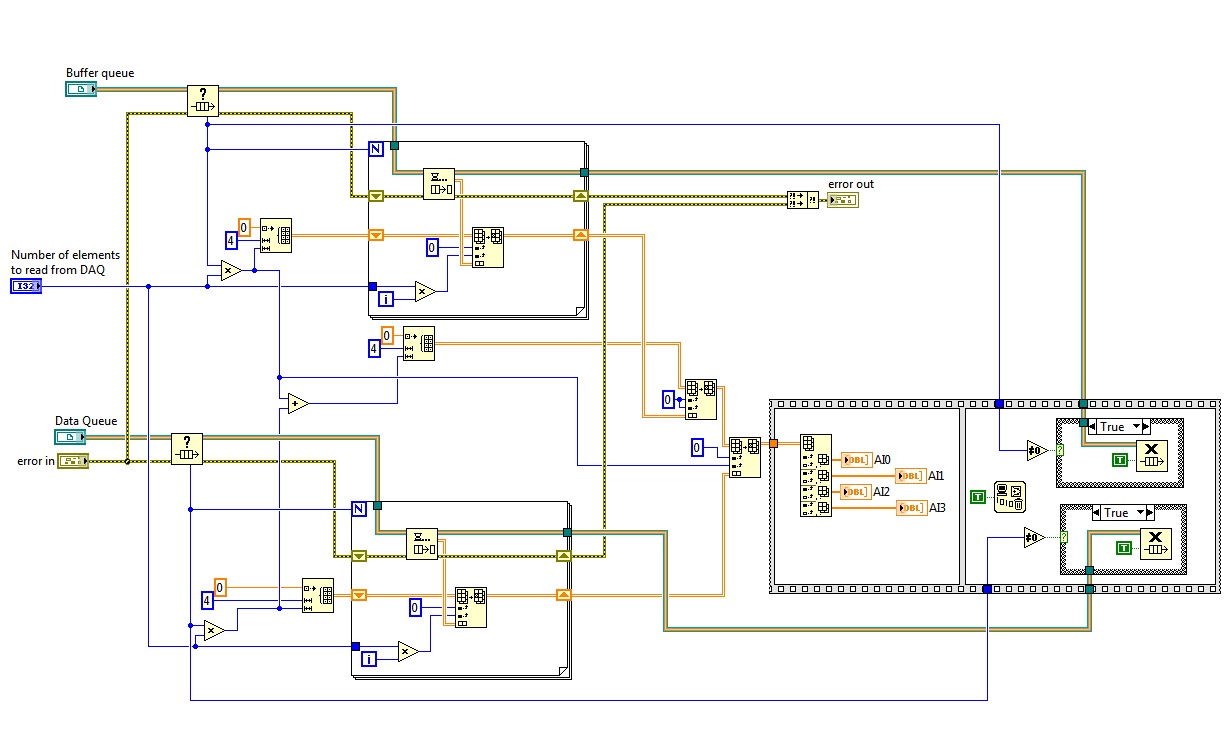Click the error out indicator terminal
This screenshot has width=1224, height=738.
pos(843,200)
